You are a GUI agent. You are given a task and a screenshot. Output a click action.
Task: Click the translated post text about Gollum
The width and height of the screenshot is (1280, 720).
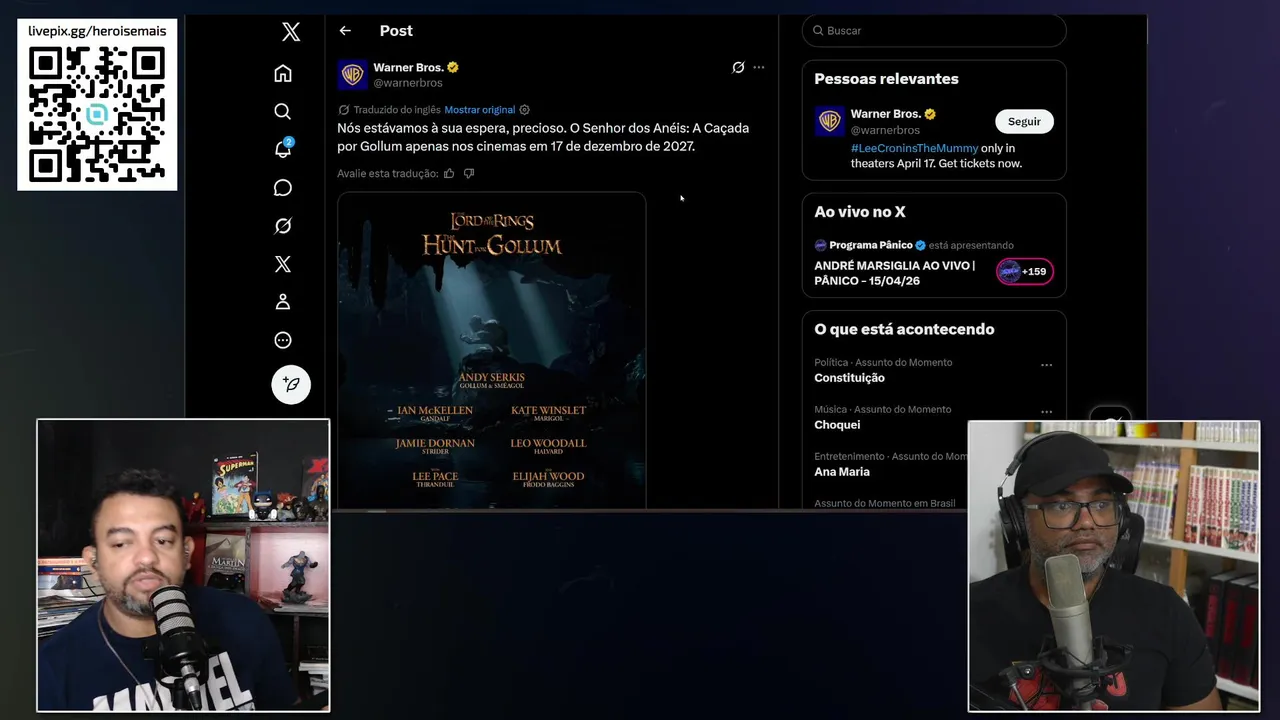tap(543, 137)
